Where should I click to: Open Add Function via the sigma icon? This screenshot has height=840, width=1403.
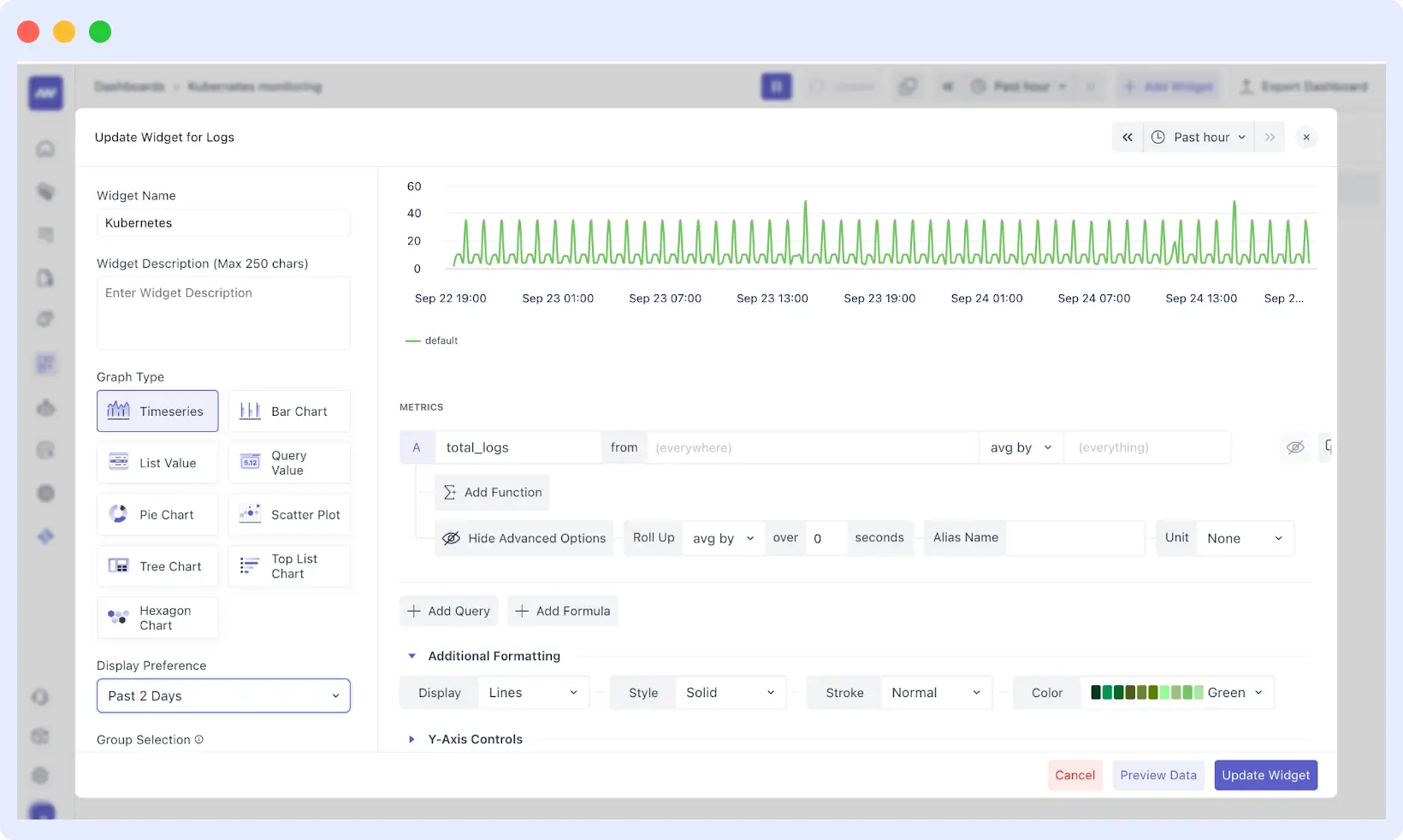(492, 492)
